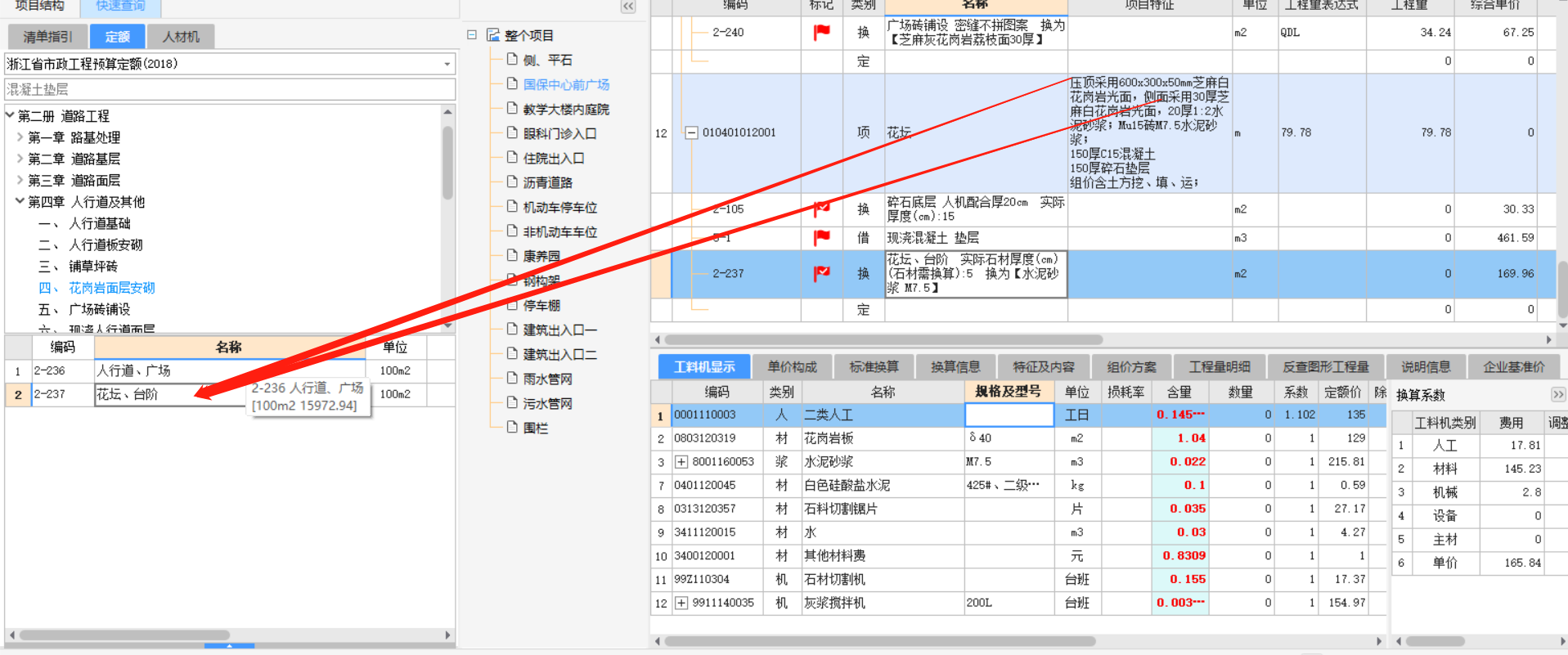Select the 组价方案 tab
Screen dimensions: 1568x655
[1132, 367]
